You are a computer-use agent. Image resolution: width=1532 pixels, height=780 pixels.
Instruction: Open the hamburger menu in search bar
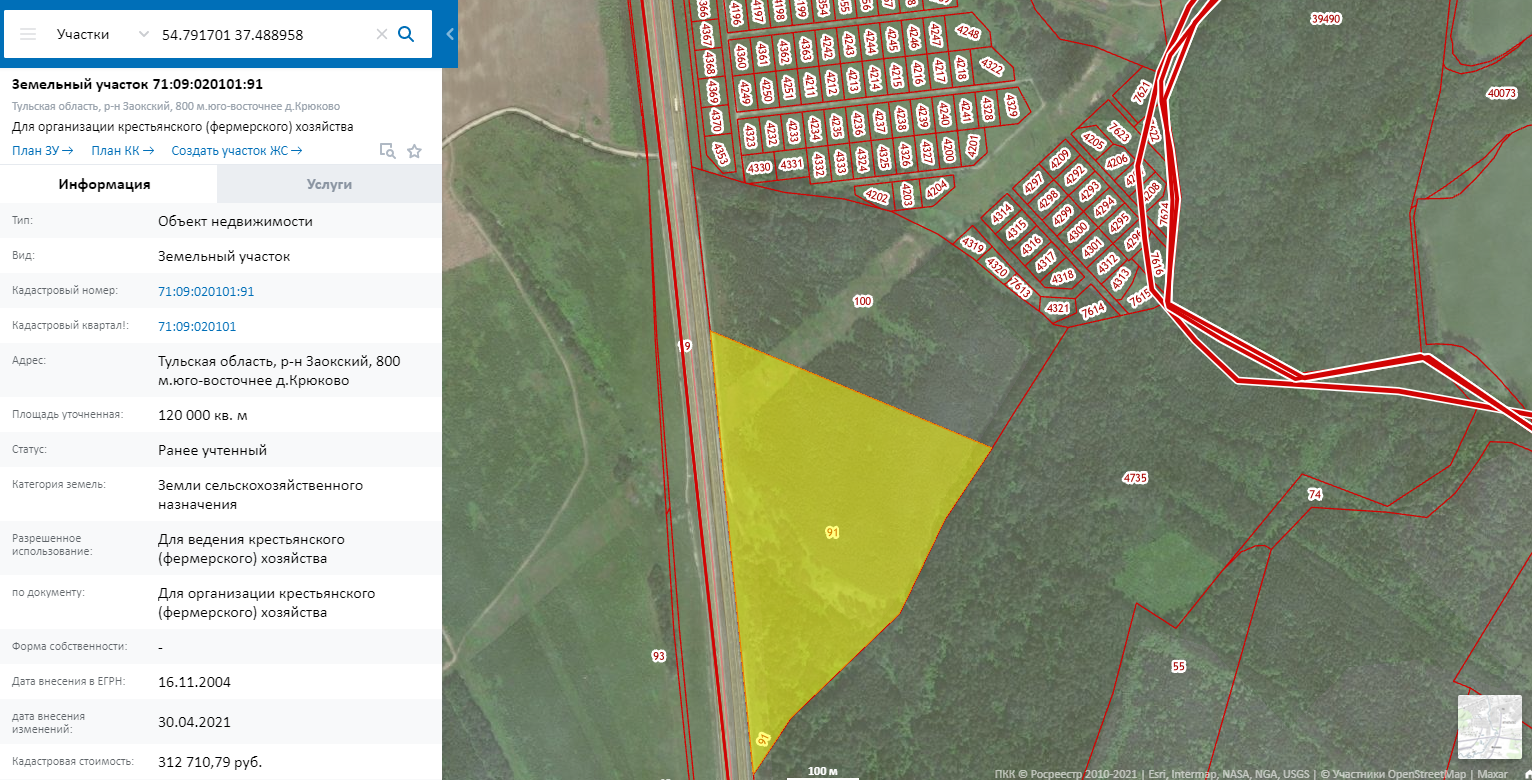click(28, 34)
